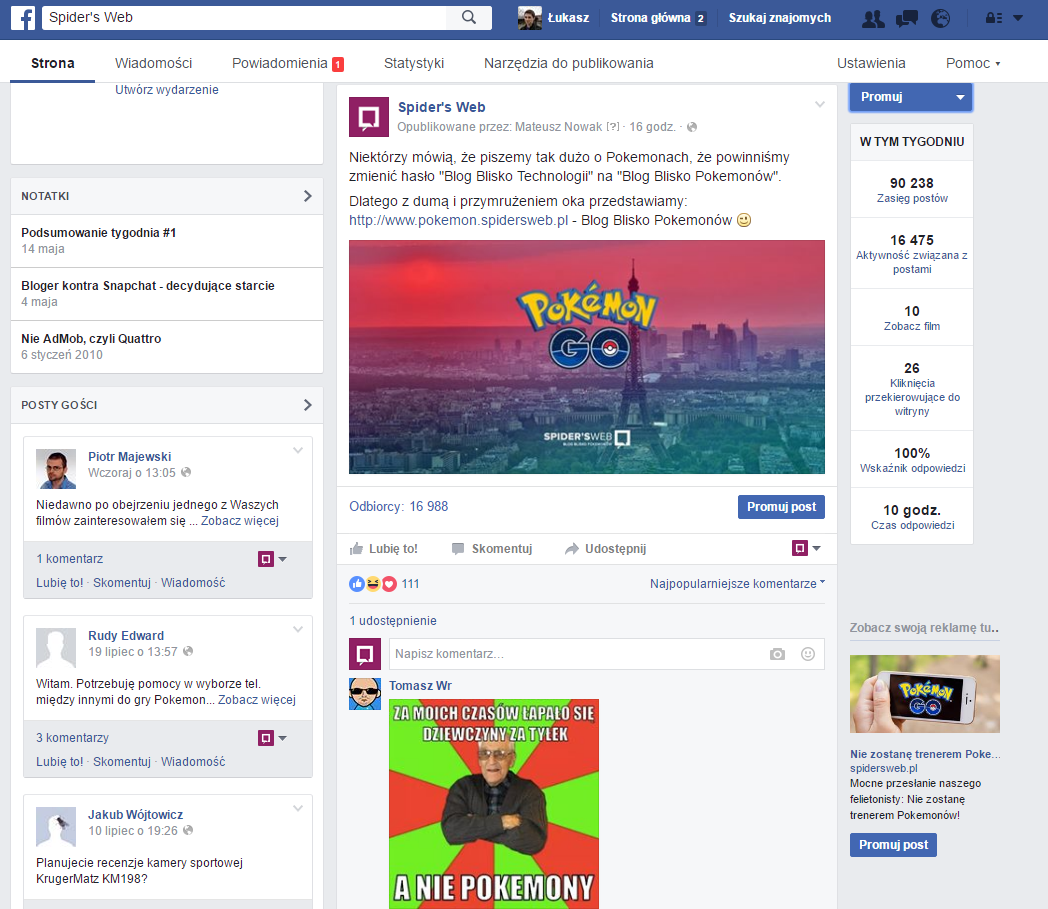Open Najpopularniejsze komentarze sort dropdown
The image size is (1048, 909).
(737, 583)
